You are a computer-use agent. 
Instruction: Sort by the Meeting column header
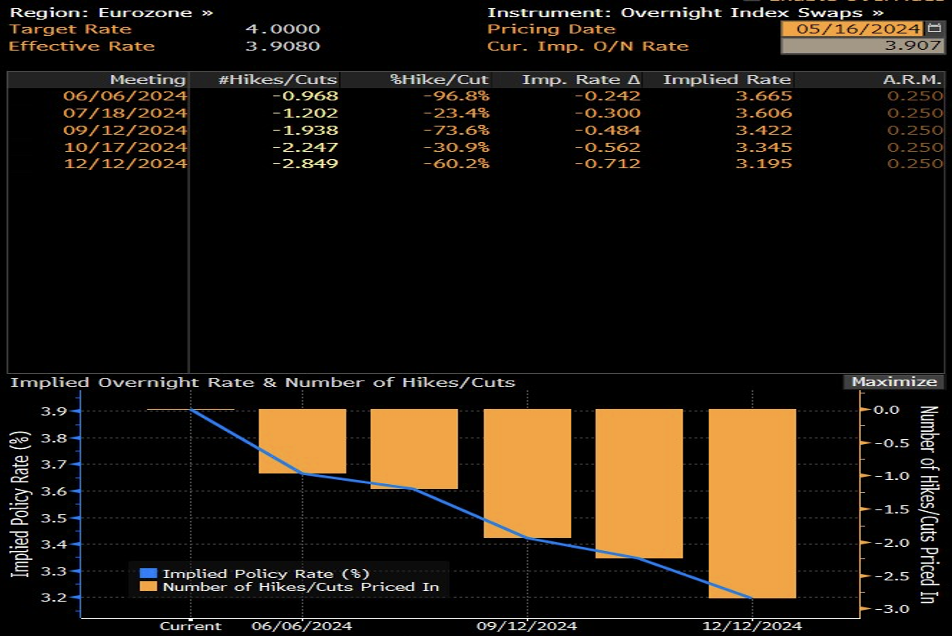[x=148, y=80]
